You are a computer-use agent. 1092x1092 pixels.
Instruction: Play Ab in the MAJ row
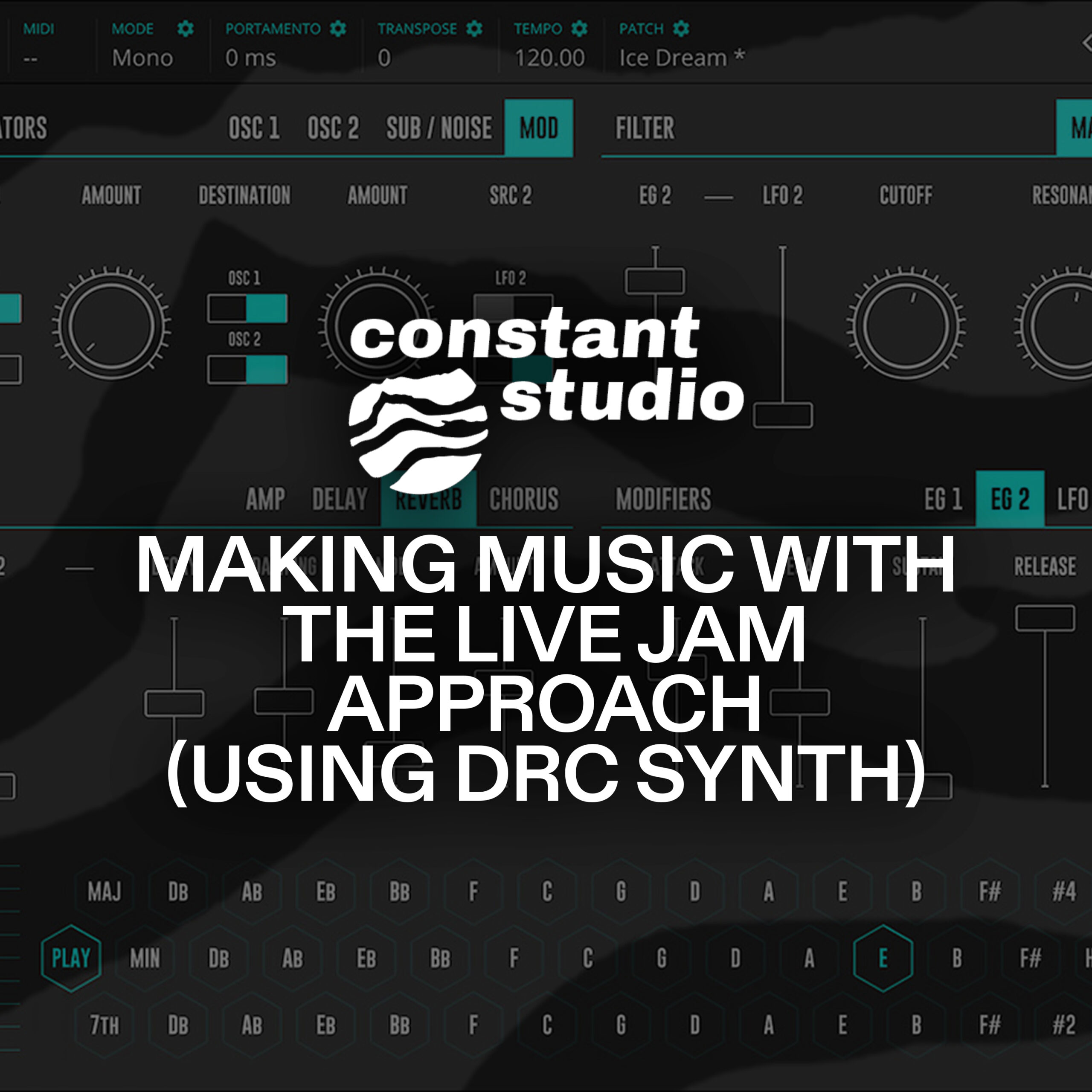(252, 892)
